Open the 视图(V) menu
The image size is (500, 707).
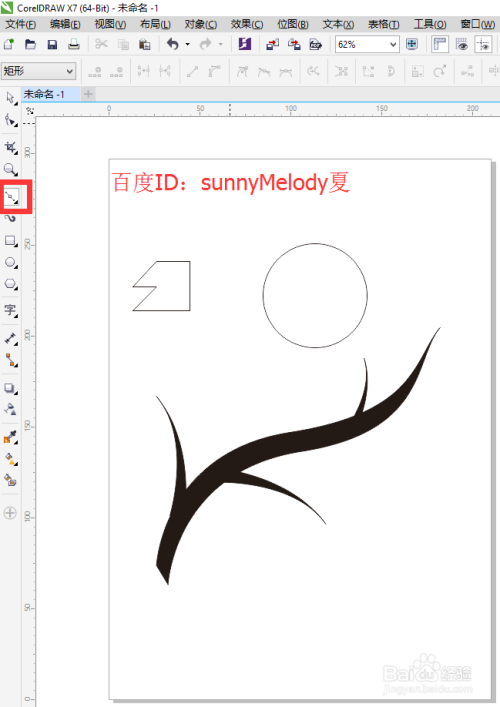pos(110,24)
